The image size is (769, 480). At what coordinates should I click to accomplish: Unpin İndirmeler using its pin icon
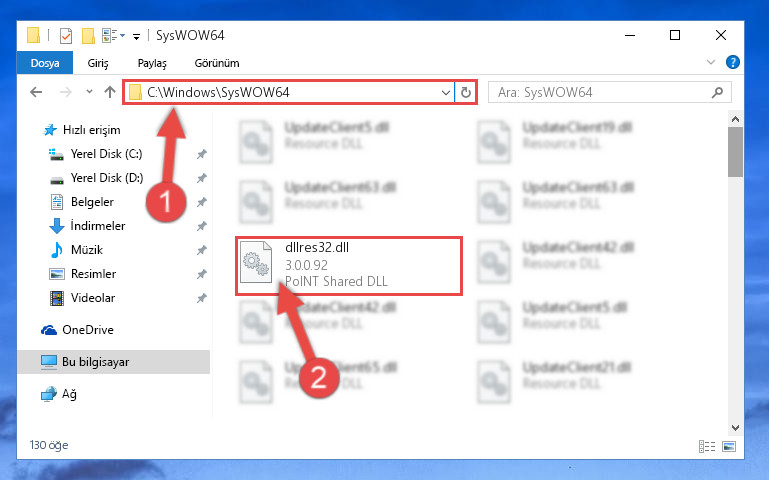point(202,226)
